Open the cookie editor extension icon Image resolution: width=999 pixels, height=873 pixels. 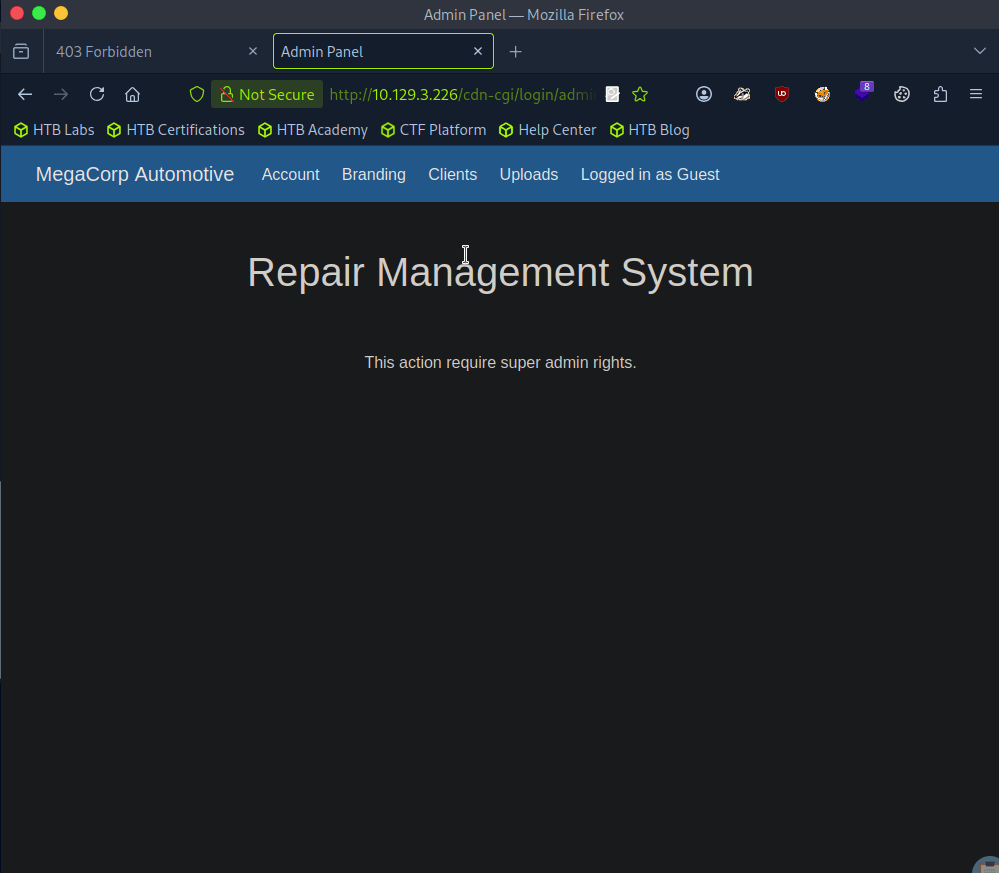(x=901, y=94)
